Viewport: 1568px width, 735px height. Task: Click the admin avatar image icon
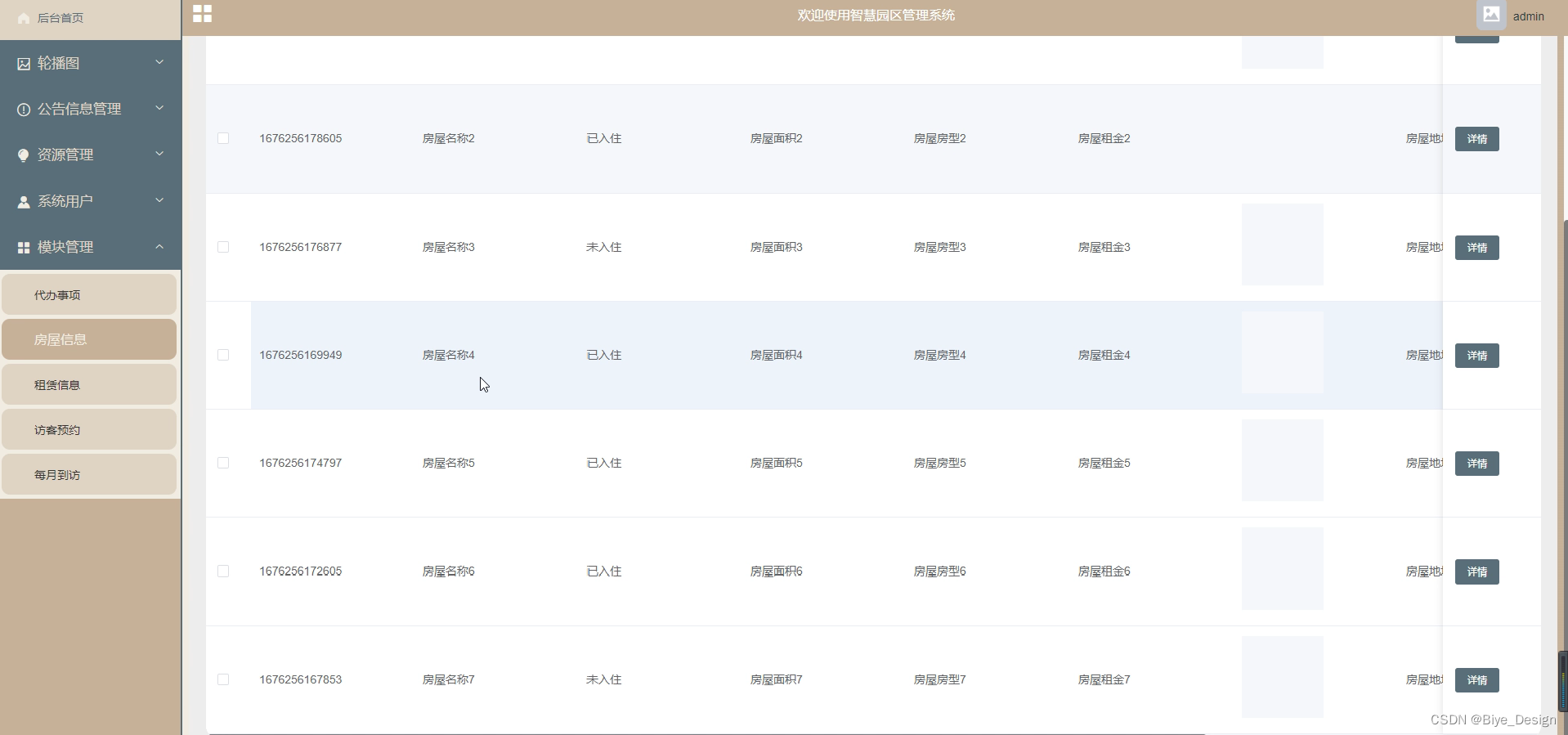pos(1491,15)
